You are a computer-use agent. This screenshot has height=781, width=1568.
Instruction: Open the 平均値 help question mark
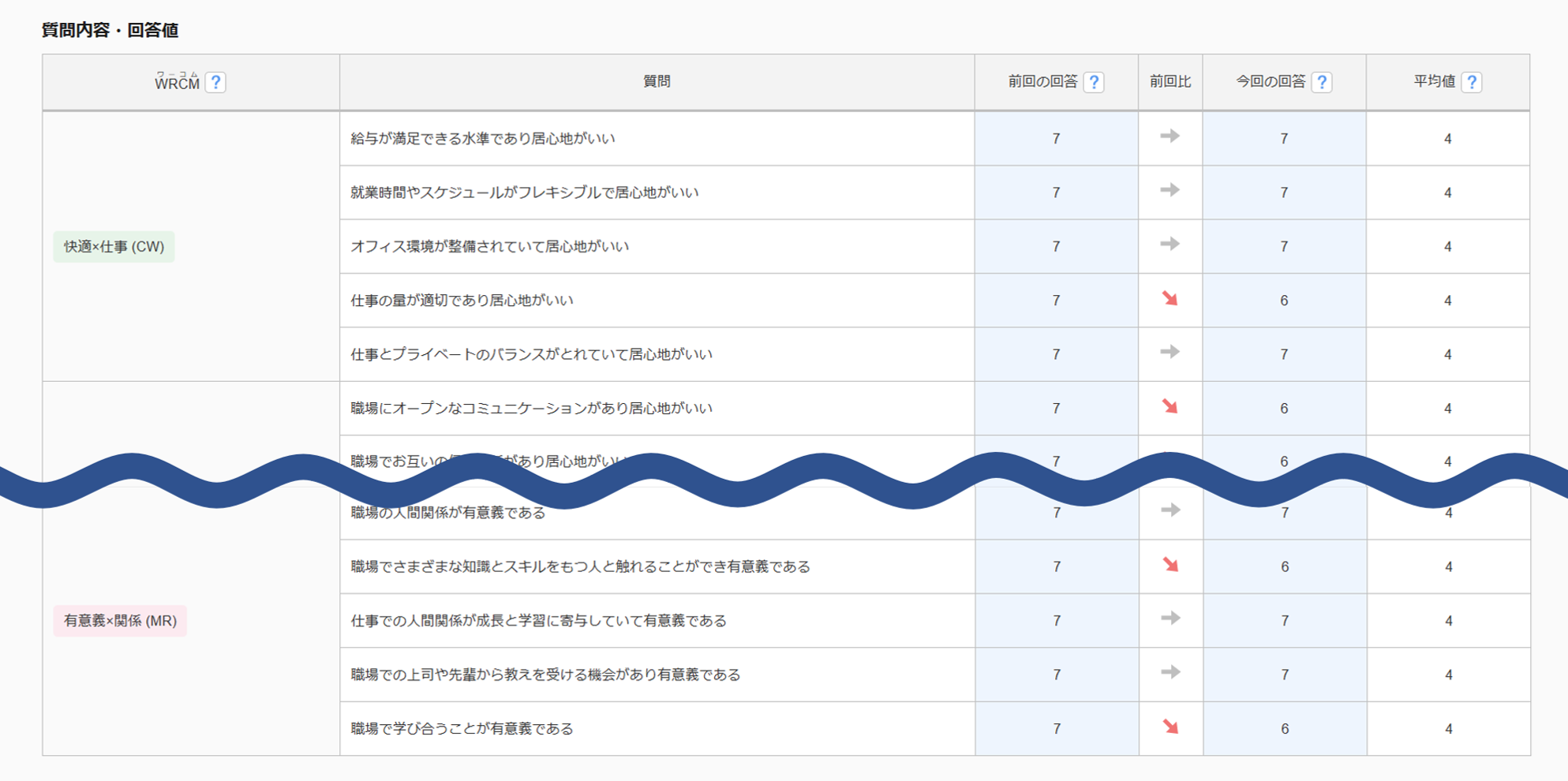(x=1471, y=82)
